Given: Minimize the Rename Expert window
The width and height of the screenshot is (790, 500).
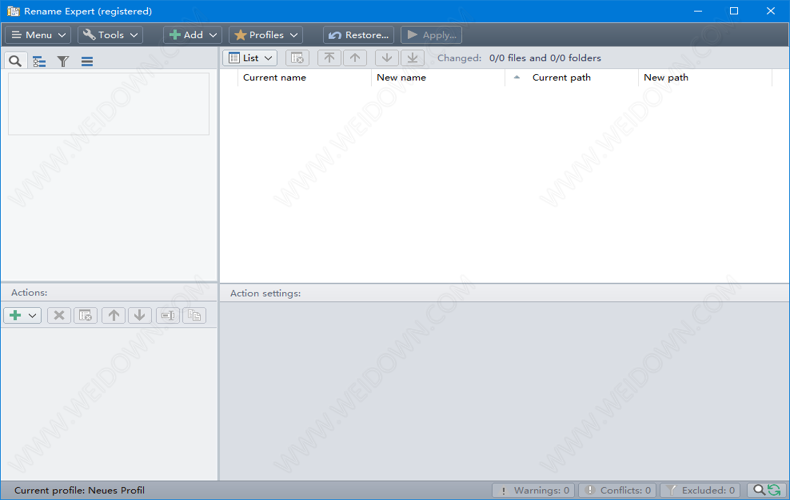Looking at the screenshot, I should pyautogui.click(x=698, y=11).
